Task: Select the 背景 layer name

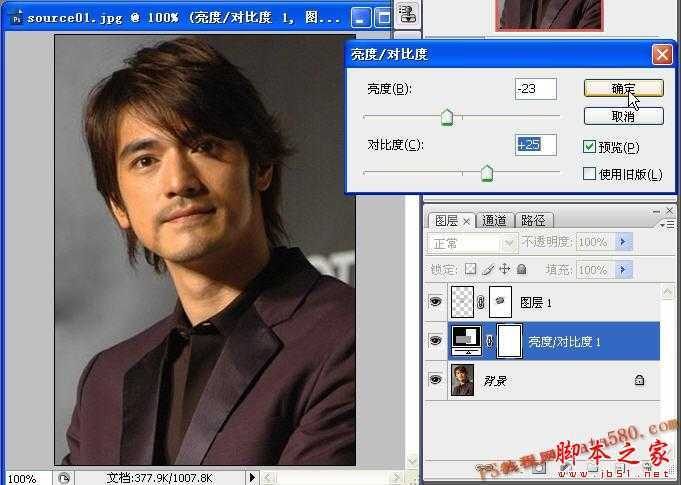Action: click(x=495, y=381)
